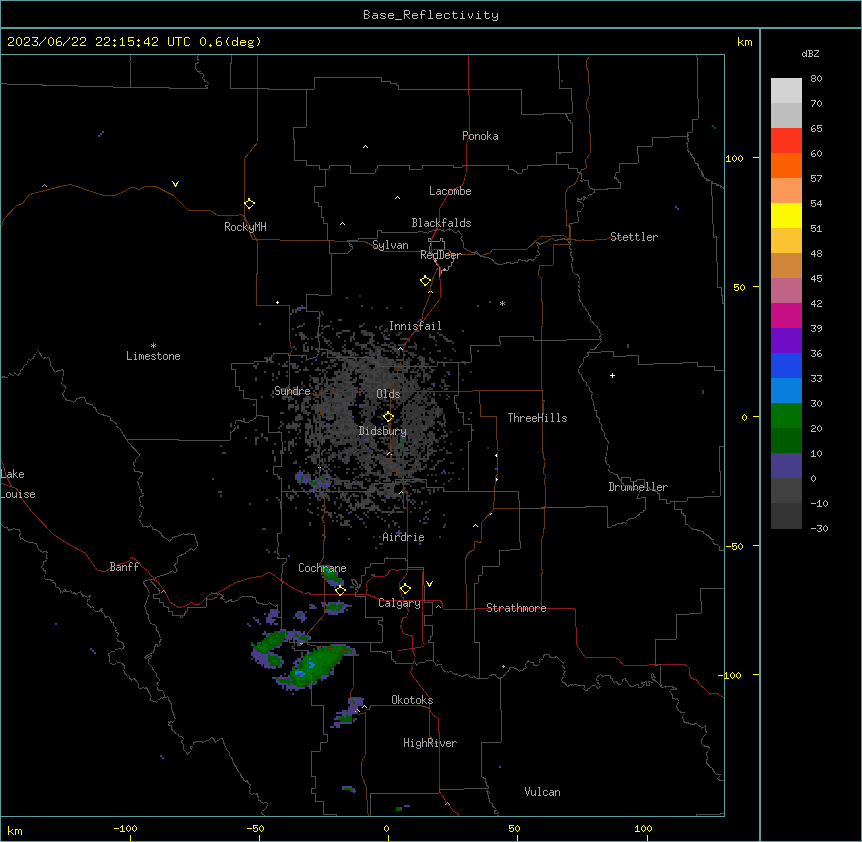
Task: Select the Innisfail label
Action: coord(415,326)
